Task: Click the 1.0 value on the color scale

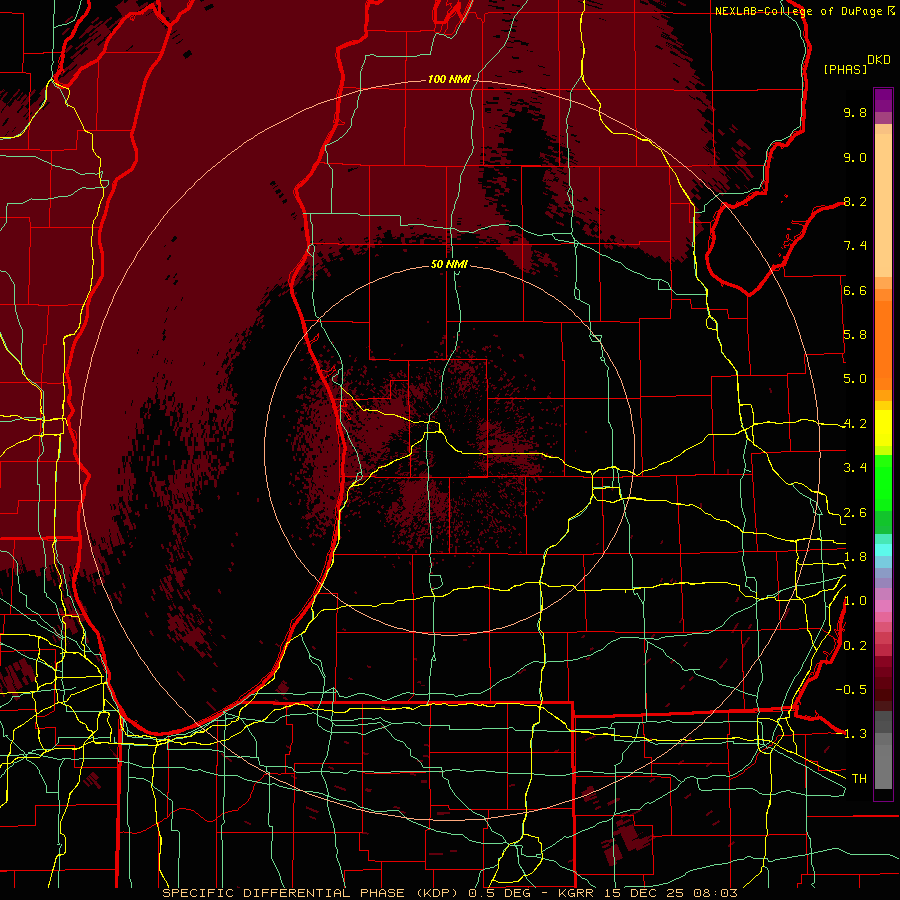Action: [855, 601]
